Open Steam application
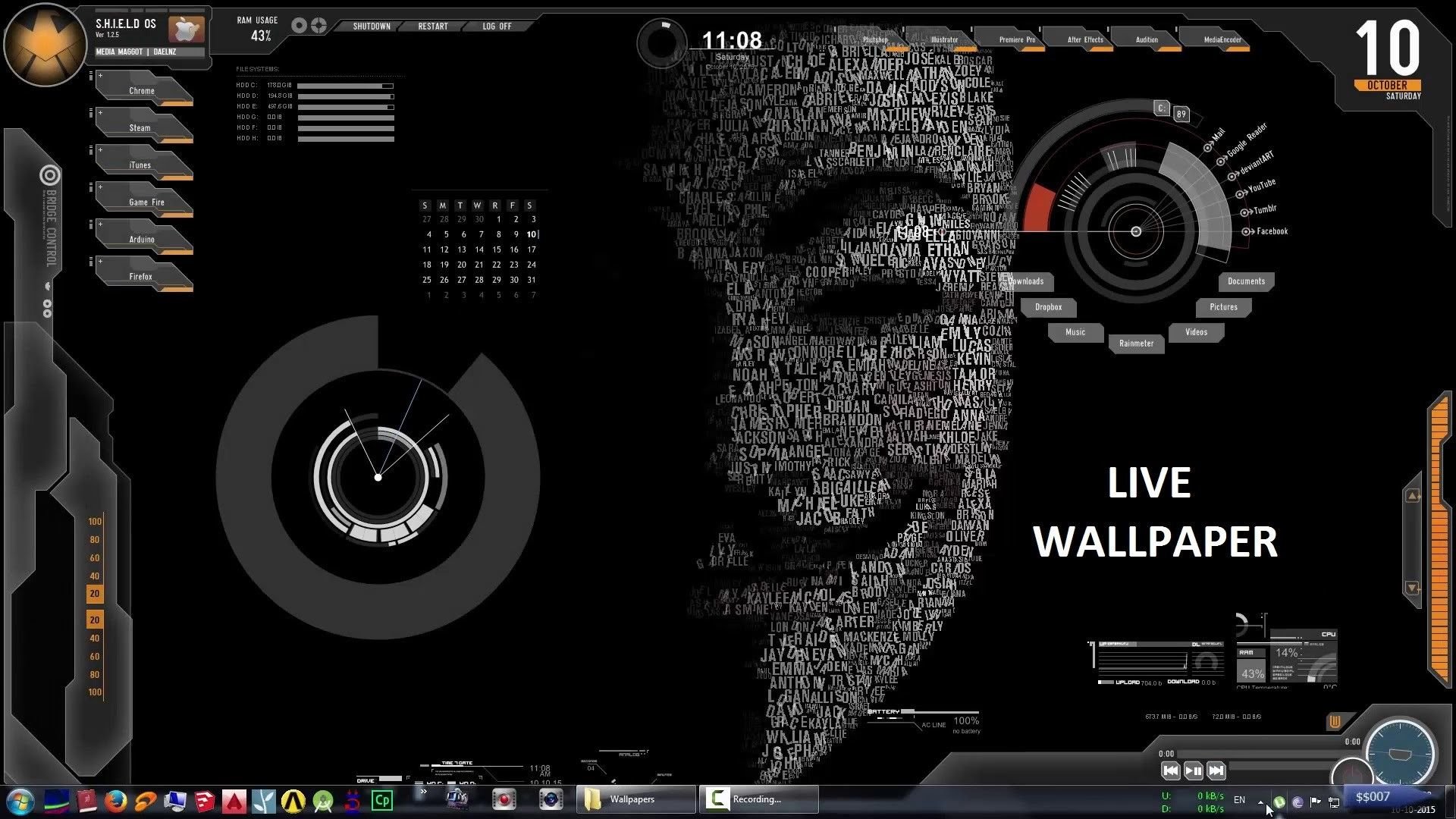Image resolution: width=1456 pixels, height=819 pixels. tap(140, 127)
